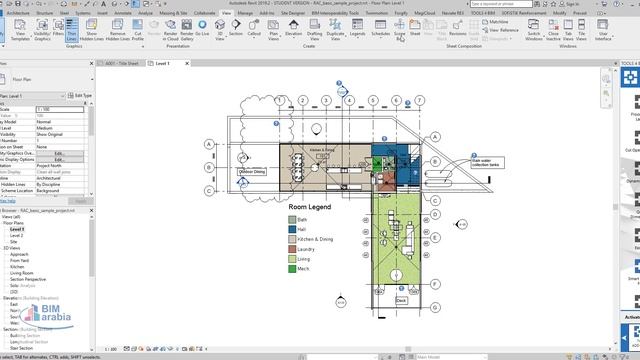Open the Render Gallery

point(187,30)
